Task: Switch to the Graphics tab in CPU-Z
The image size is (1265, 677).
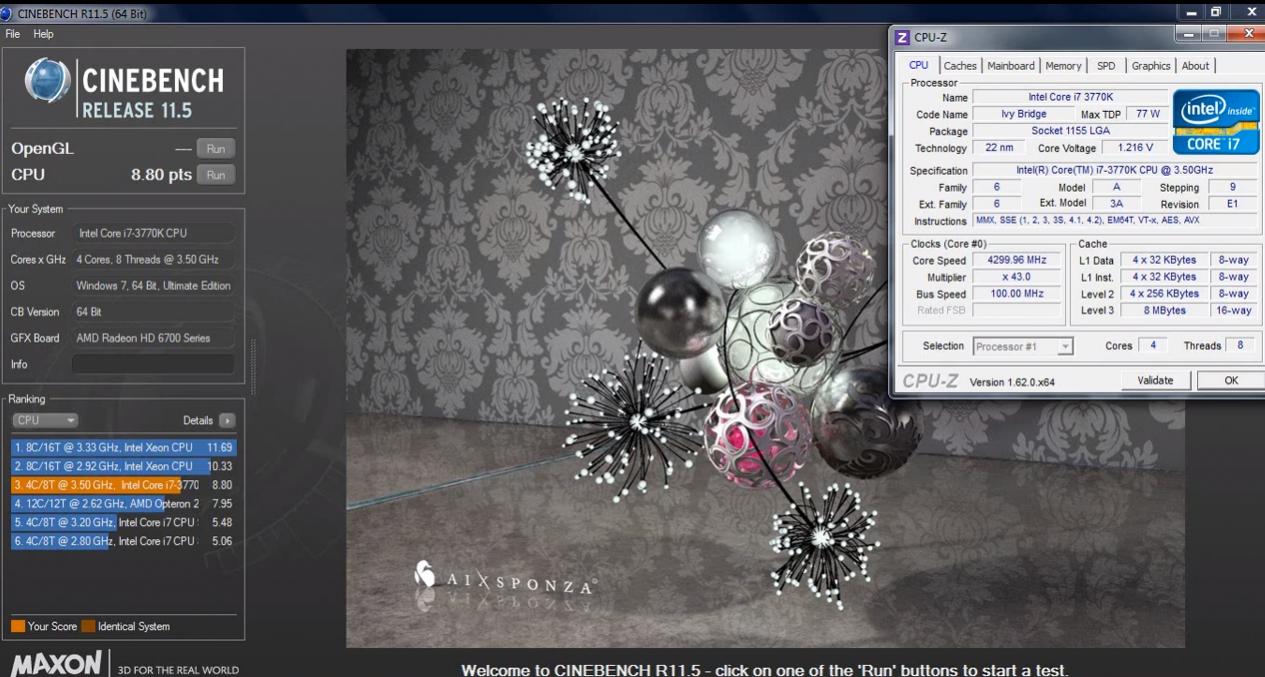Action: [1151, 66]
